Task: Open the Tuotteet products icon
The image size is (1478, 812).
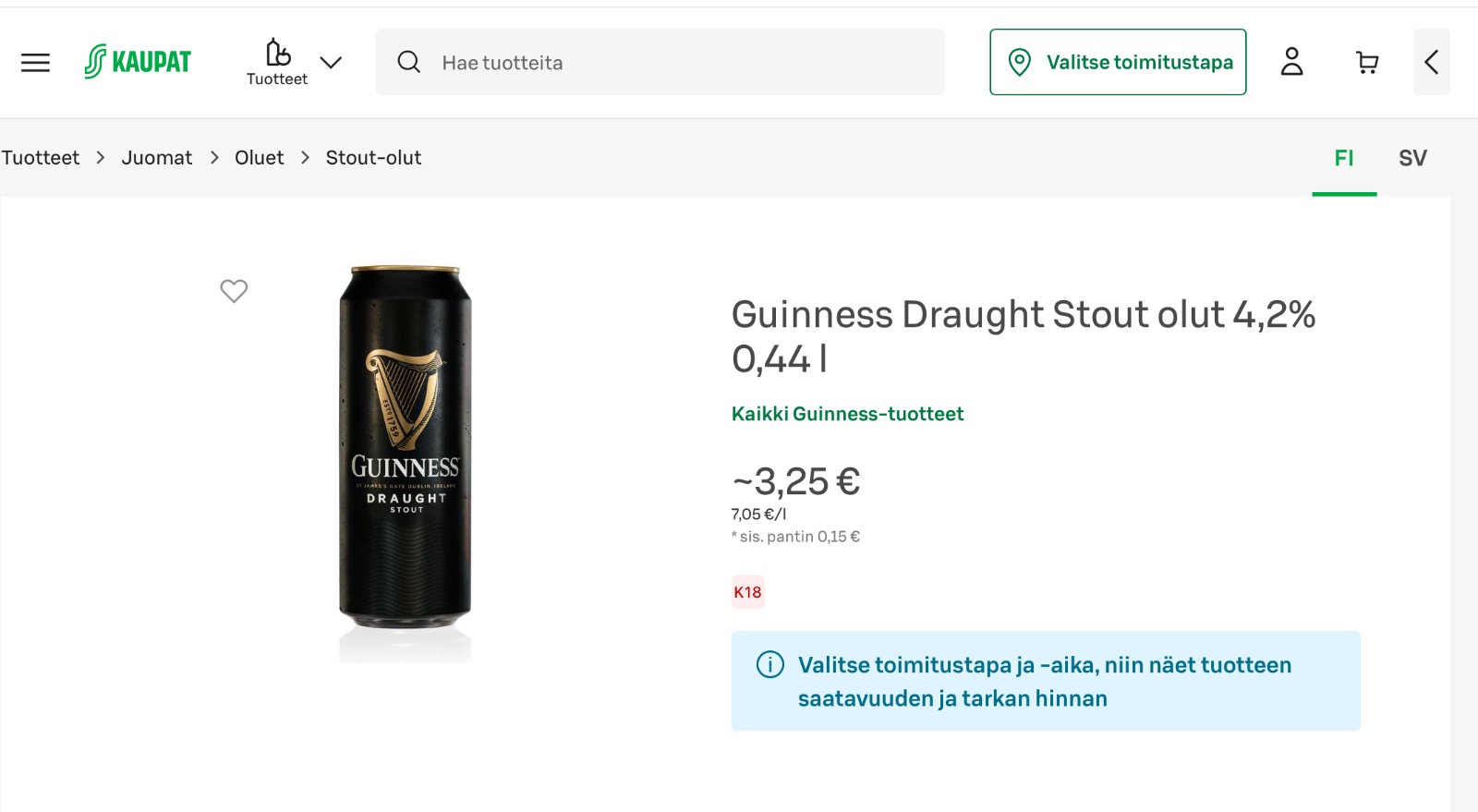Action: pyautogui.click(x=277, y=63)
